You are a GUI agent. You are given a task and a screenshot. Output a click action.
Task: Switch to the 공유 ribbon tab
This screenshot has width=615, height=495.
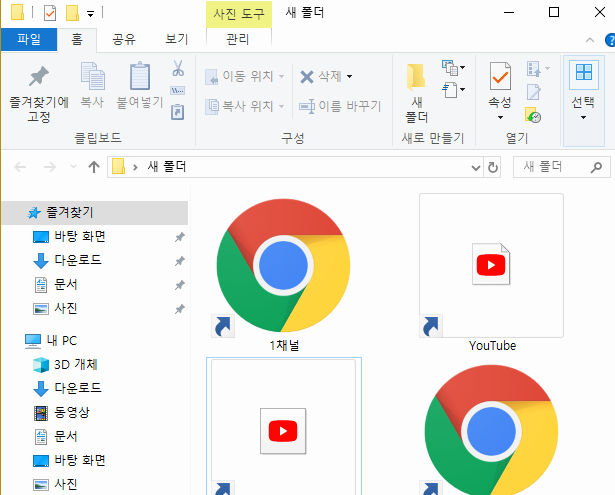tap(124, 40)
